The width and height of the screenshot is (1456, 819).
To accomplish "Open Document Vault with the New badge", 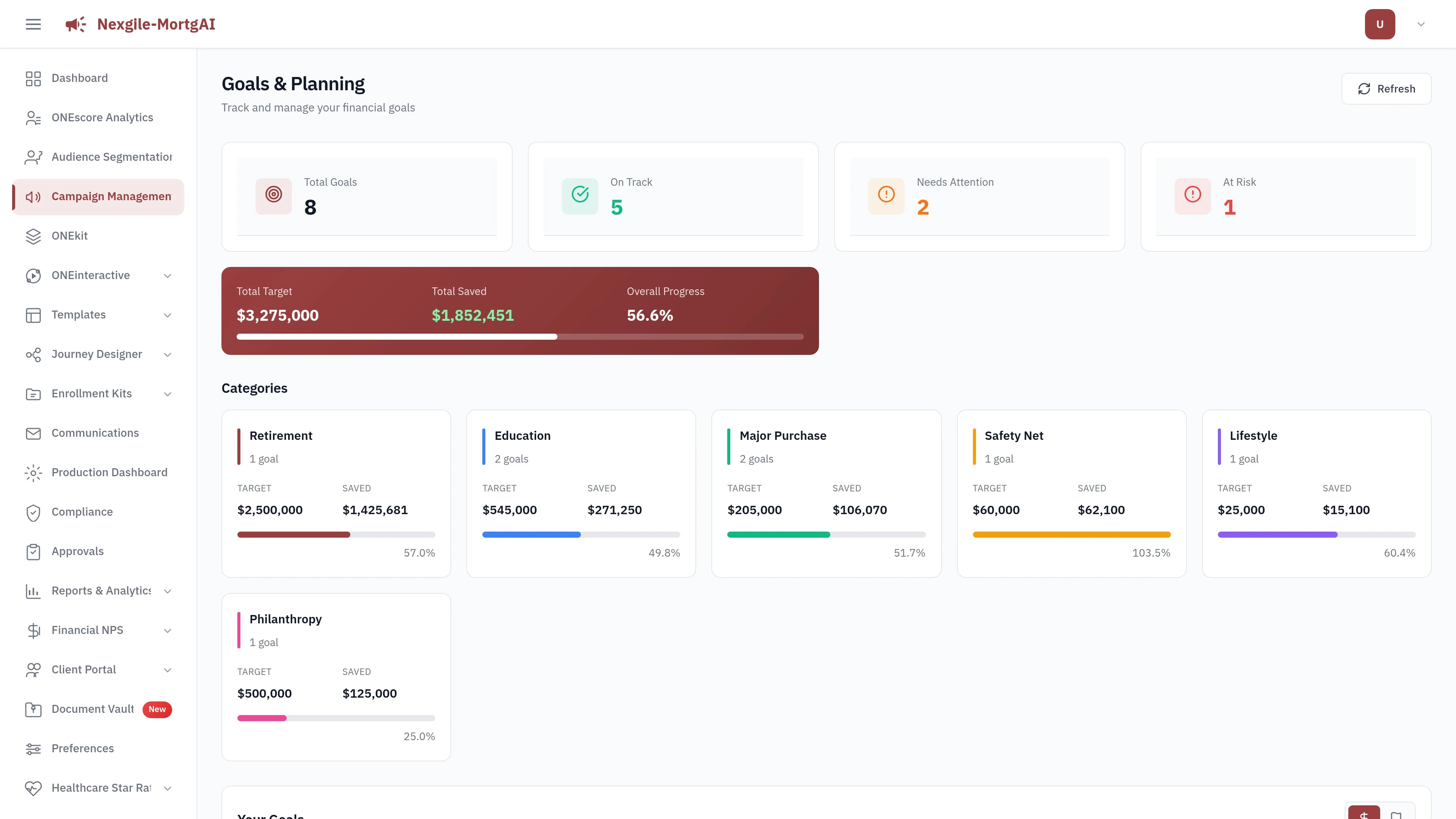I will pos(92,709).
